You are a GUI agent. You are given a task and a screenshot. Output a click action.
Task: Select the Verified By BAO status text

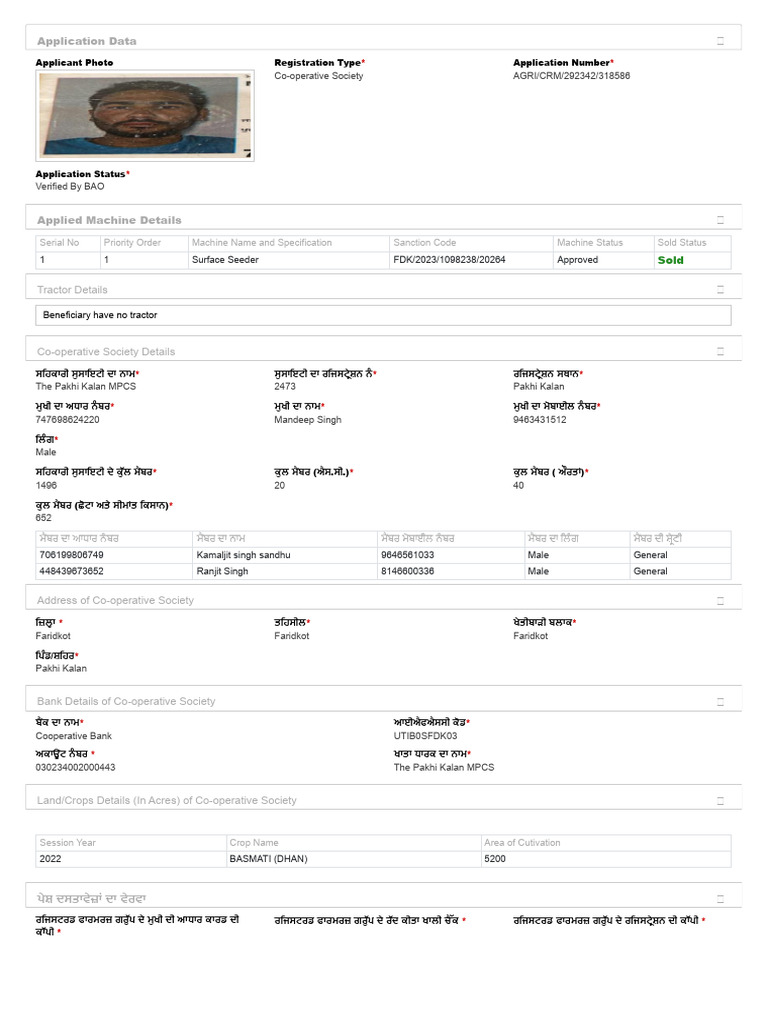[70, 186]
